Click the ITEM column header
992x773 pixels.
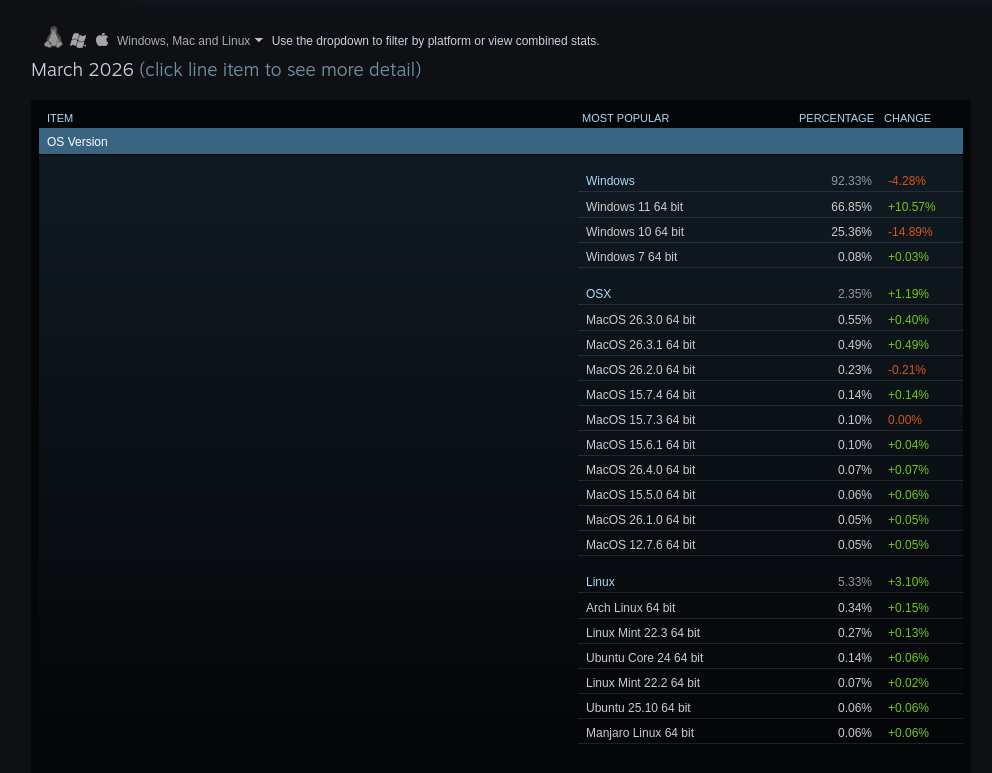[x=60, y=118]
